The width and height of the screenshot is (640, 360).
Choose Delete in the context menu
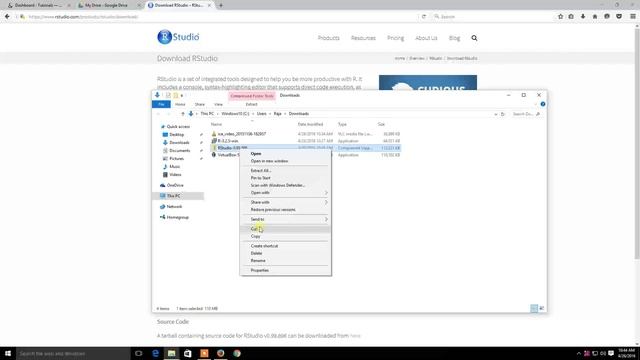point(285,253)
